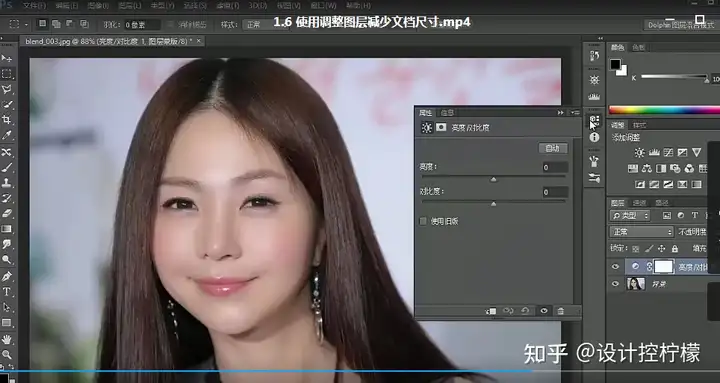This screenshot has height=383, width=720.
Task: Open the File menu
Action: point(34,6)
